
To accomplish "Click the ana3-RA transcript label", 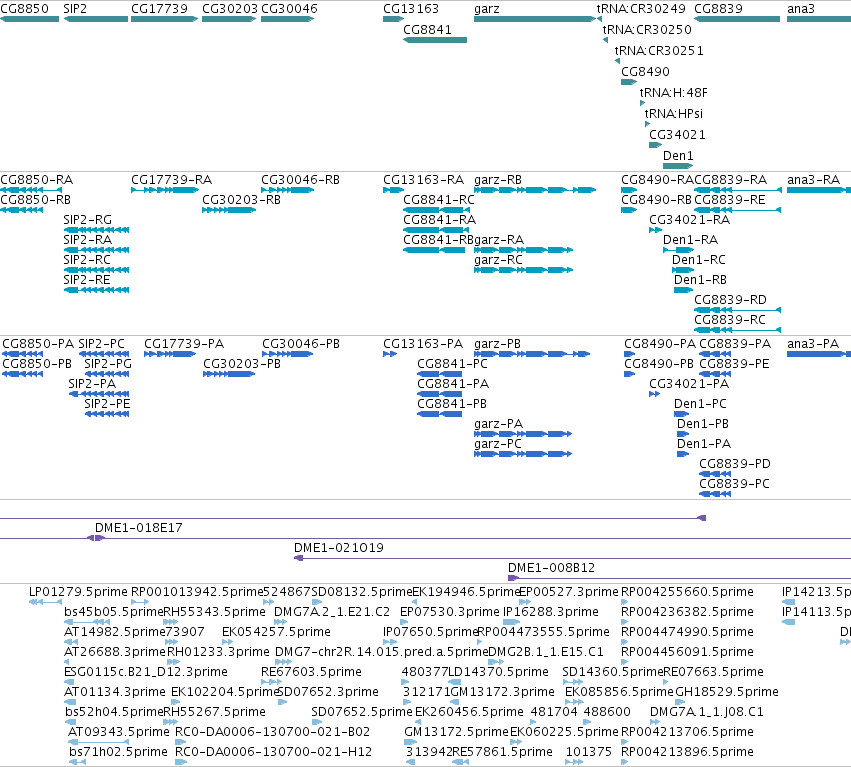I will [x=814, y=180].
